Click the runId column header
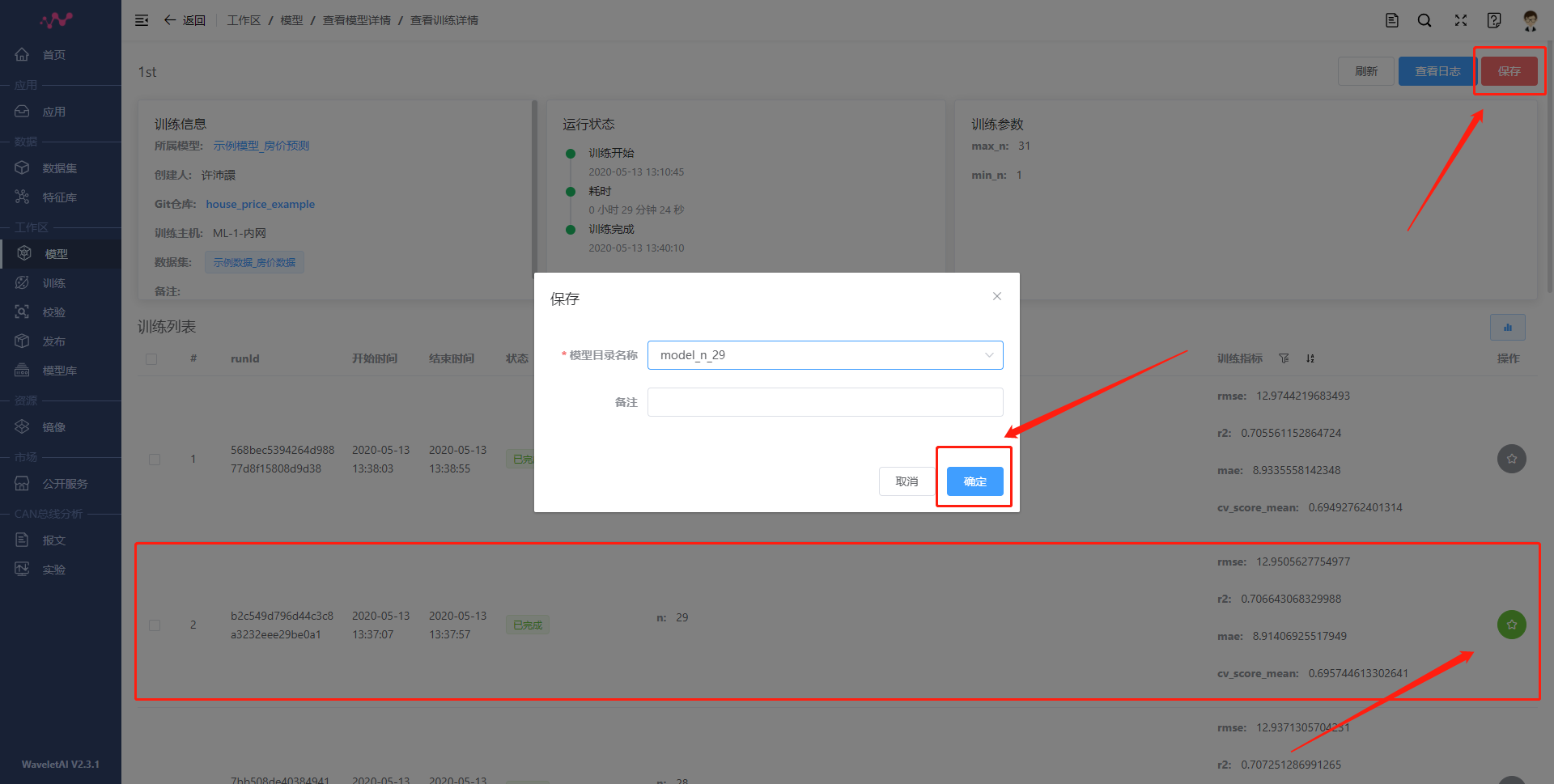 (x=244, y=358)
